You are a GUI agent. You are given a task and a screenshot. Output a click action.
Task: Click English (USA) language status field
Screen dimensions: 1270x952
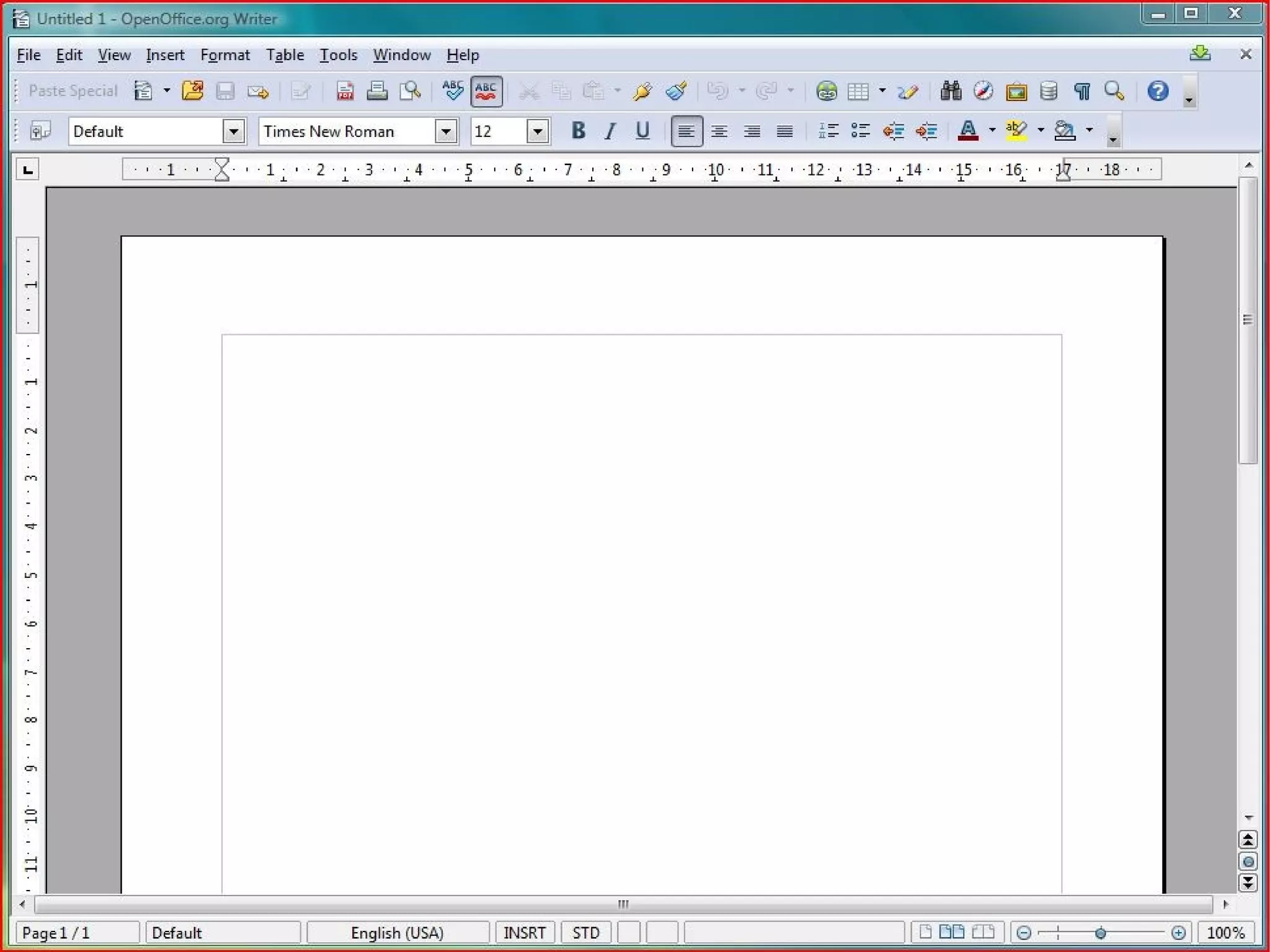click(x=397, y=932)
